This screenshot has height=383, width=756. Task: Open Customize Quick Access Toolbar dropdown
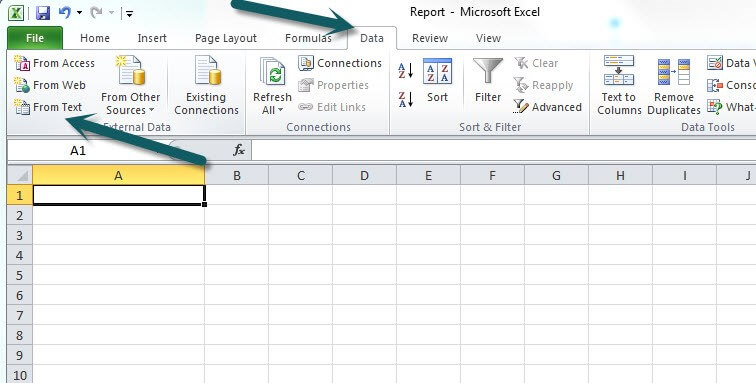(129, 14)
